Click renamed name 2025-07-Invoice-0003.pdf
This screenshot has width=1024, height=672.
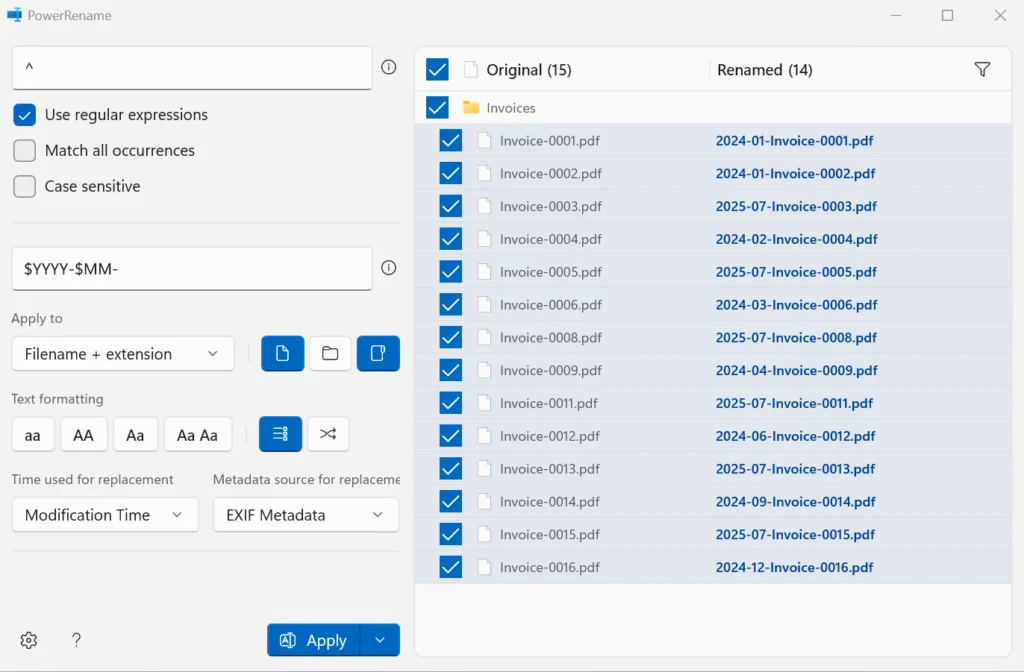pos(796,206)
